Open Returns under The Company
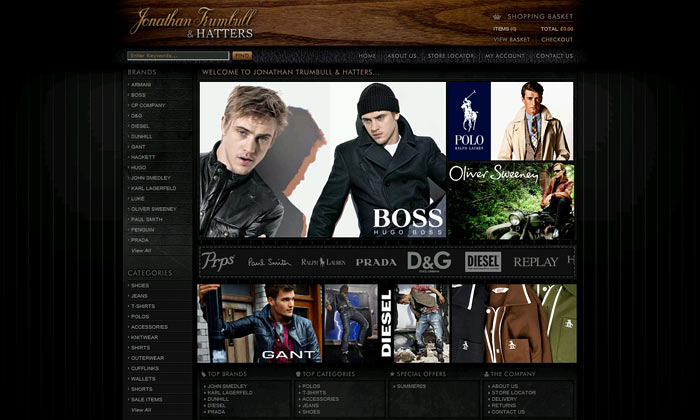700x420 pixels. coord(504,406)
